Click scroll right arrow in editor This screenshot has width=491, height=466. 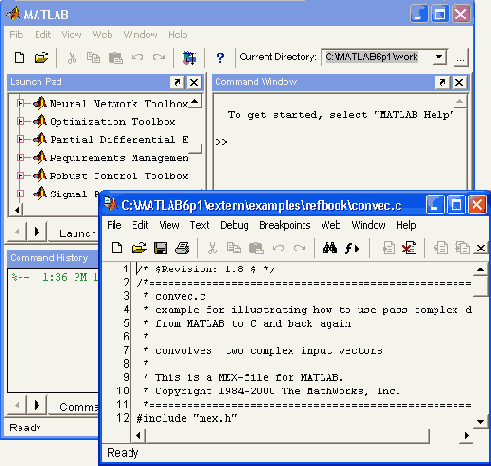[466, 435]
